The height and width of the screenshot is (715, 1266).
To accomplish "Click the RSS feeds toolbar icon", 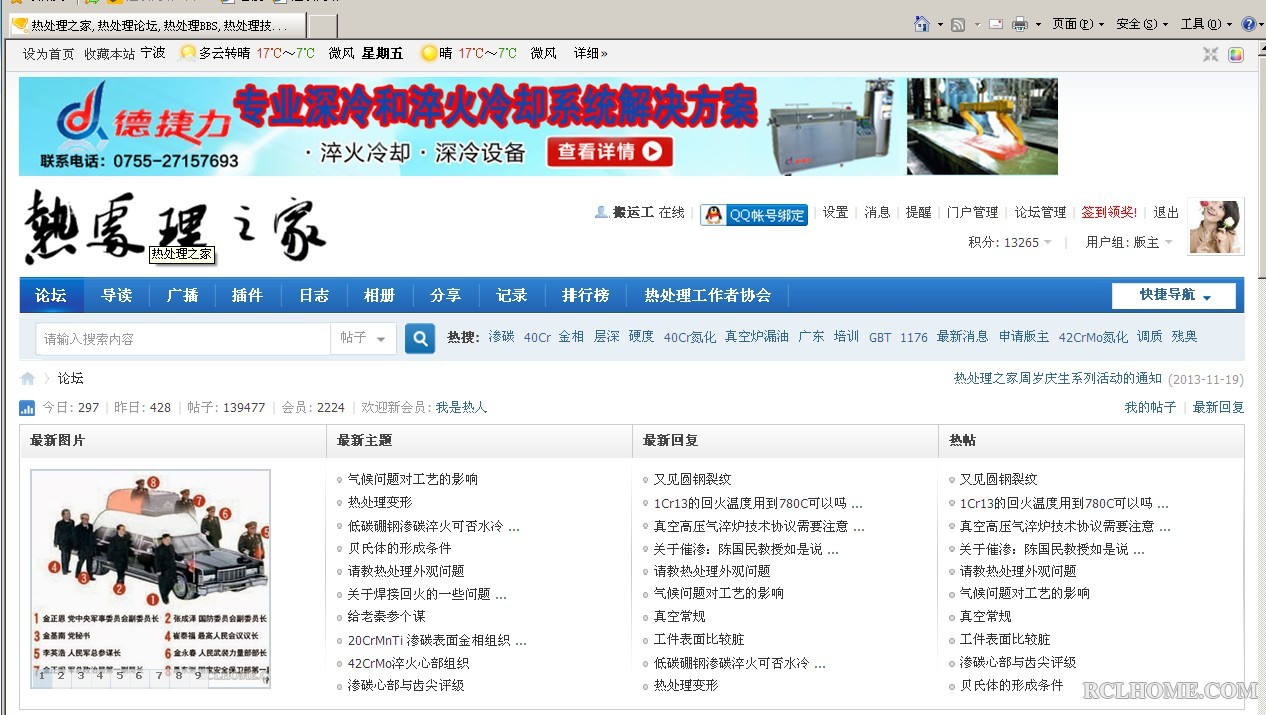I will tap(958, 24).
